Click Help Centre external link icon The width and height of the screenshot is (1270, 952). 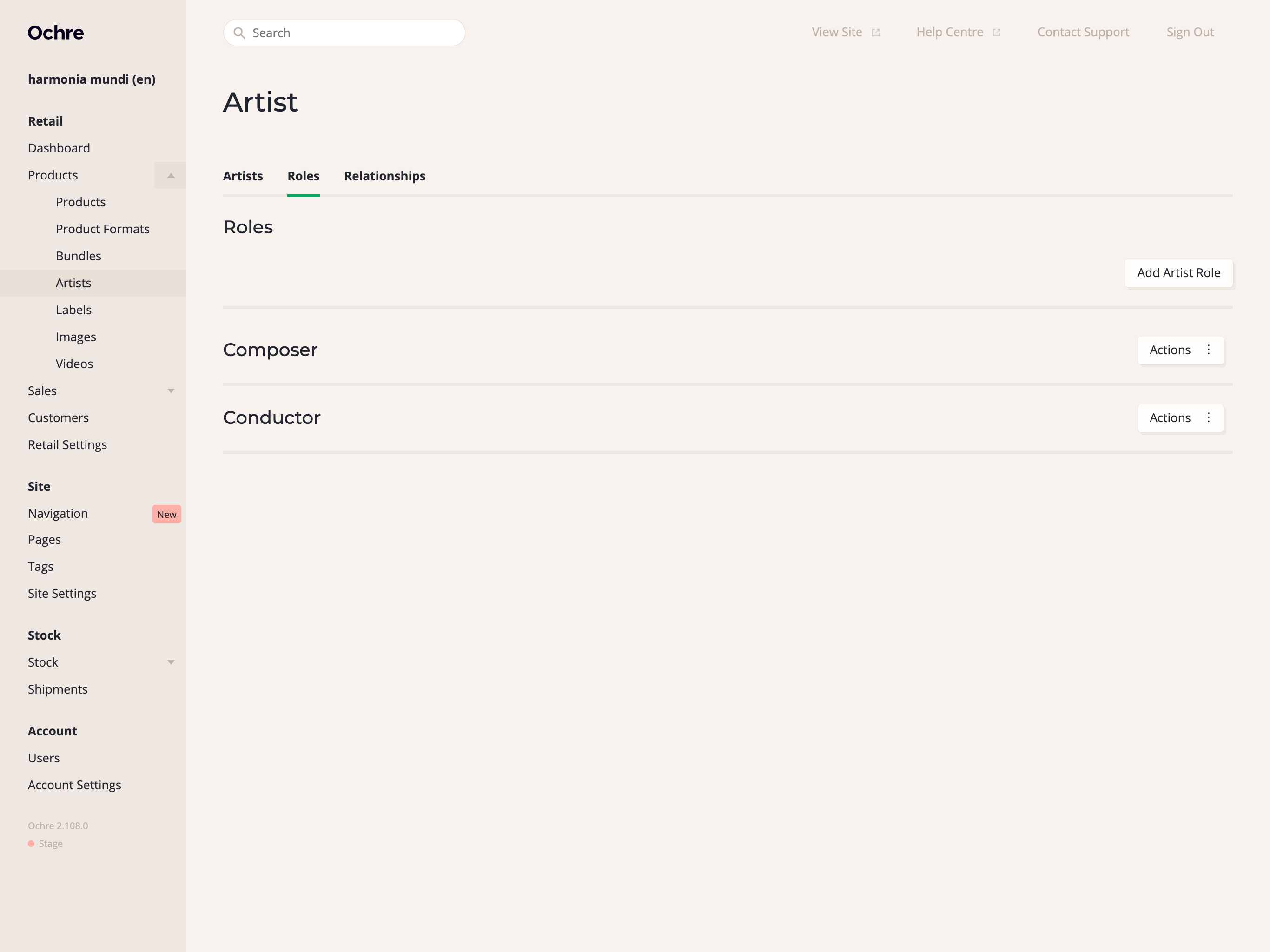[x=996, y=33]
